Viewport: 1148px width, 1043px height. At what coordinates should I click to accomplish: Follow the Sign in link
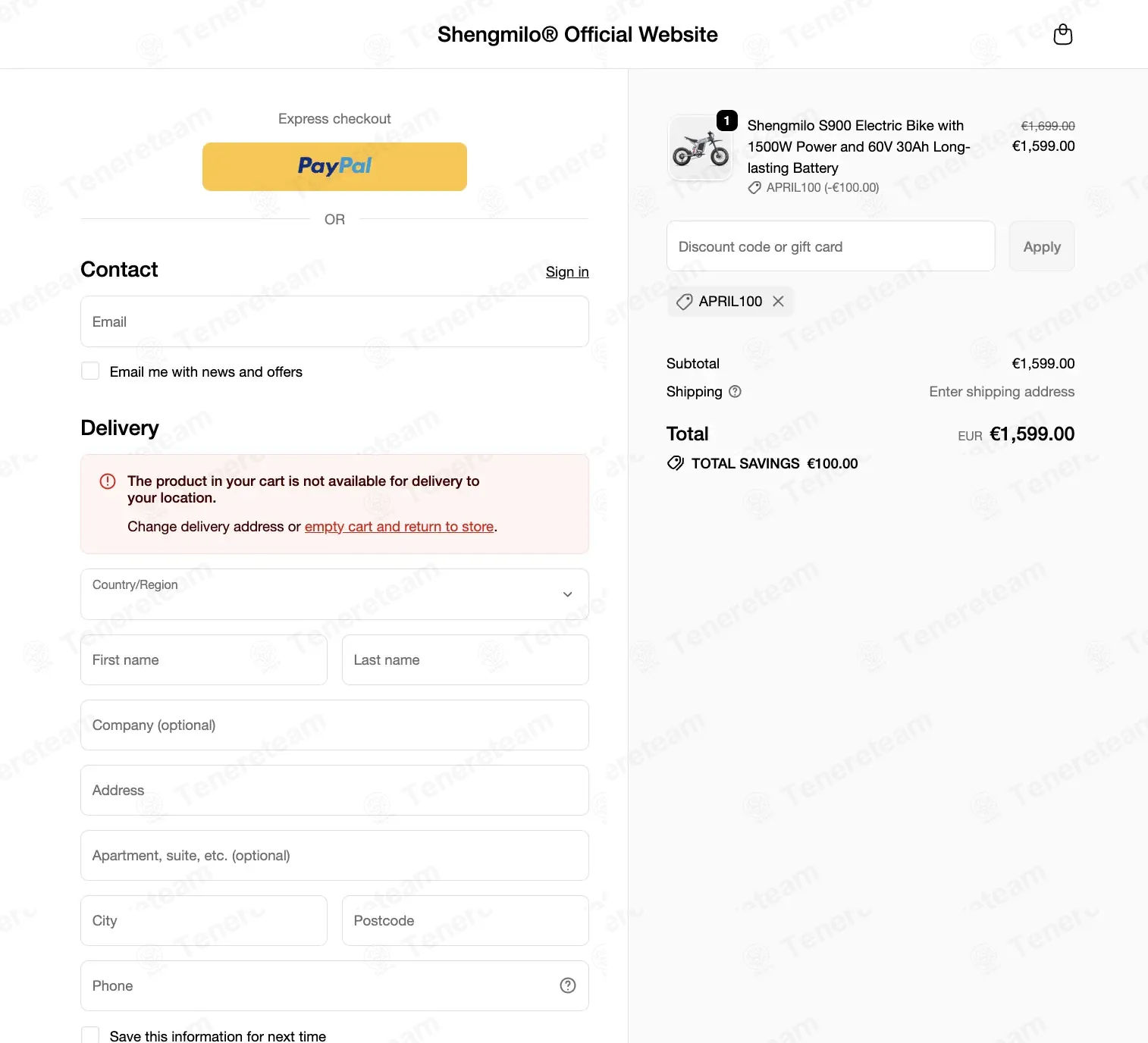click(567, 271)
